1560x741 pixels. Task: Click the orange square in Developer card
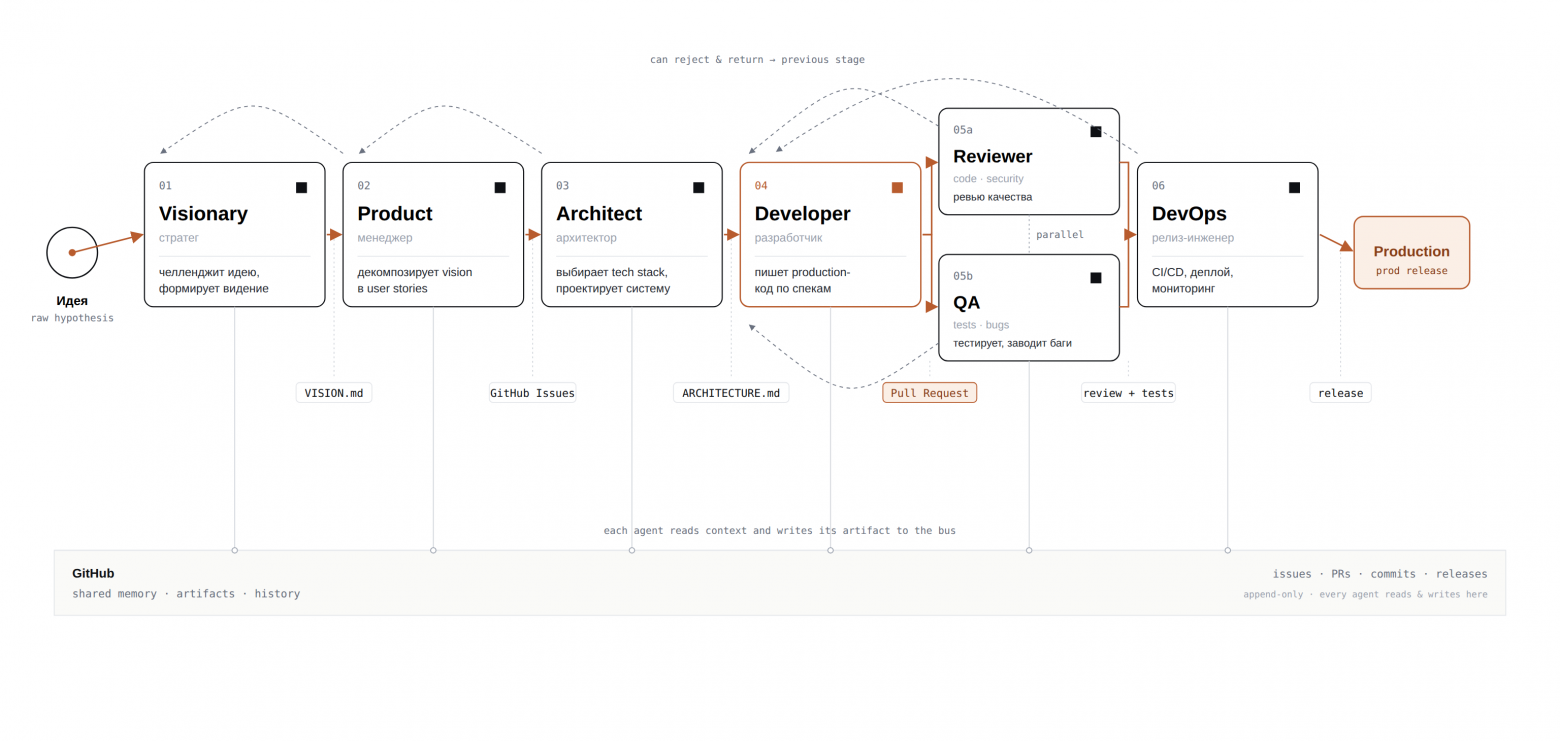point(897,187)
